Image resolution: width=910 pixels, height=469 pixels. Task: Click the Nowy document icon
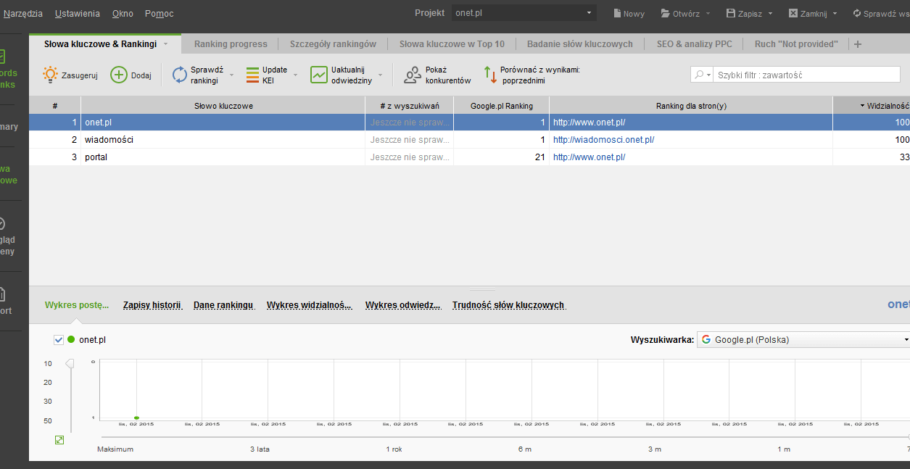pyautogui.click(x=618, y=13)
